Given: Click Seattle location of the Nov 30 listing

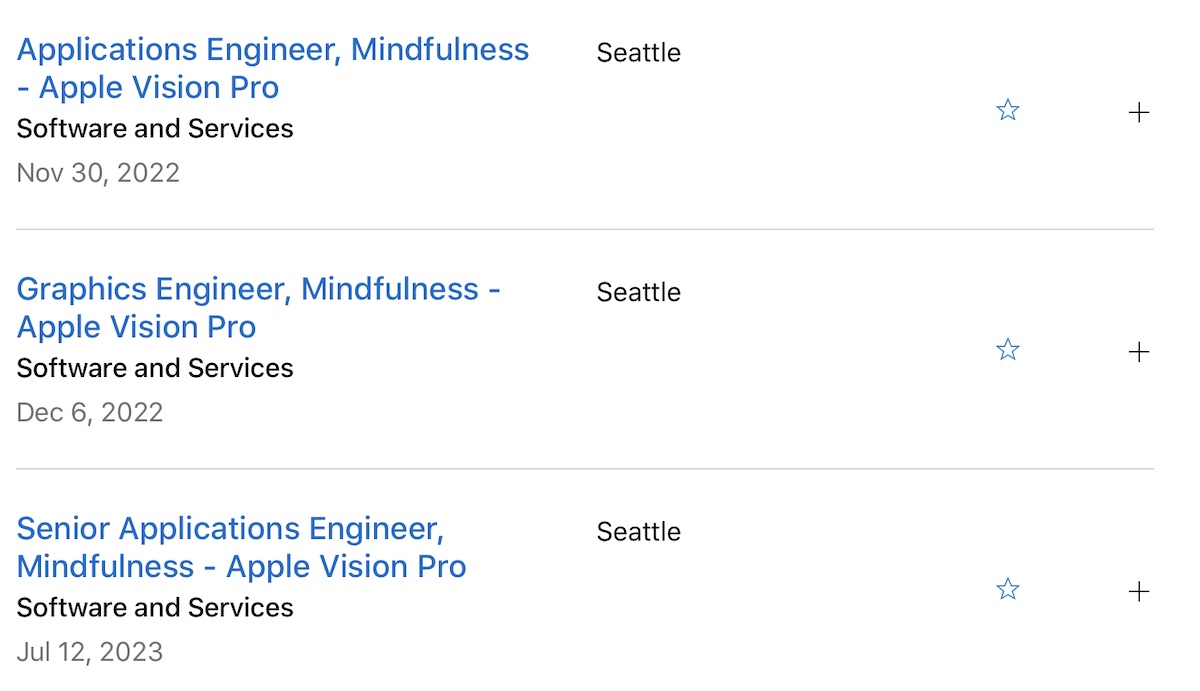Looking at the screenshot, I should tap(638, 53).
